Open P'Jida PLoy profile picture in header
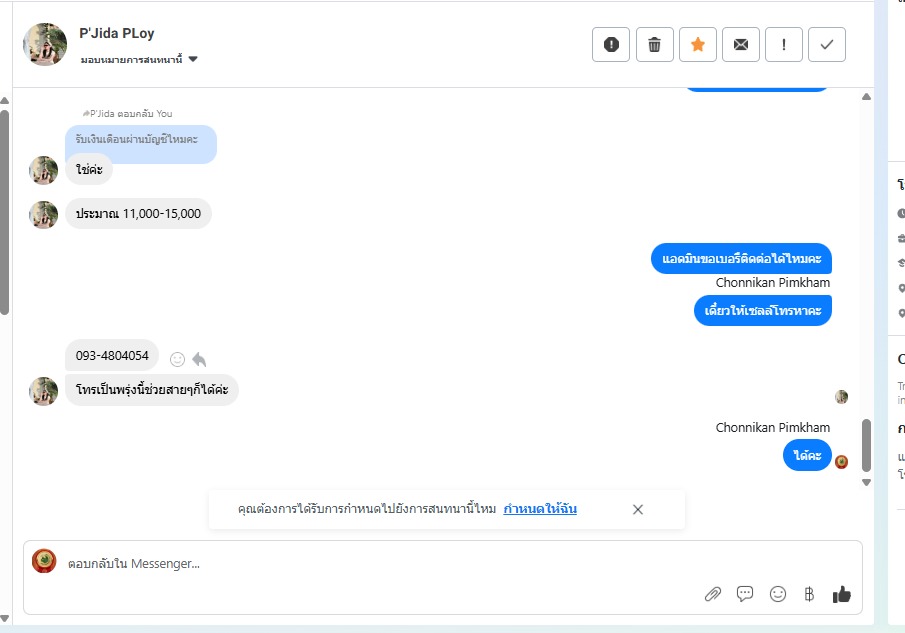The height and width of the screenshot is (633, 905). tap(45, 44)
